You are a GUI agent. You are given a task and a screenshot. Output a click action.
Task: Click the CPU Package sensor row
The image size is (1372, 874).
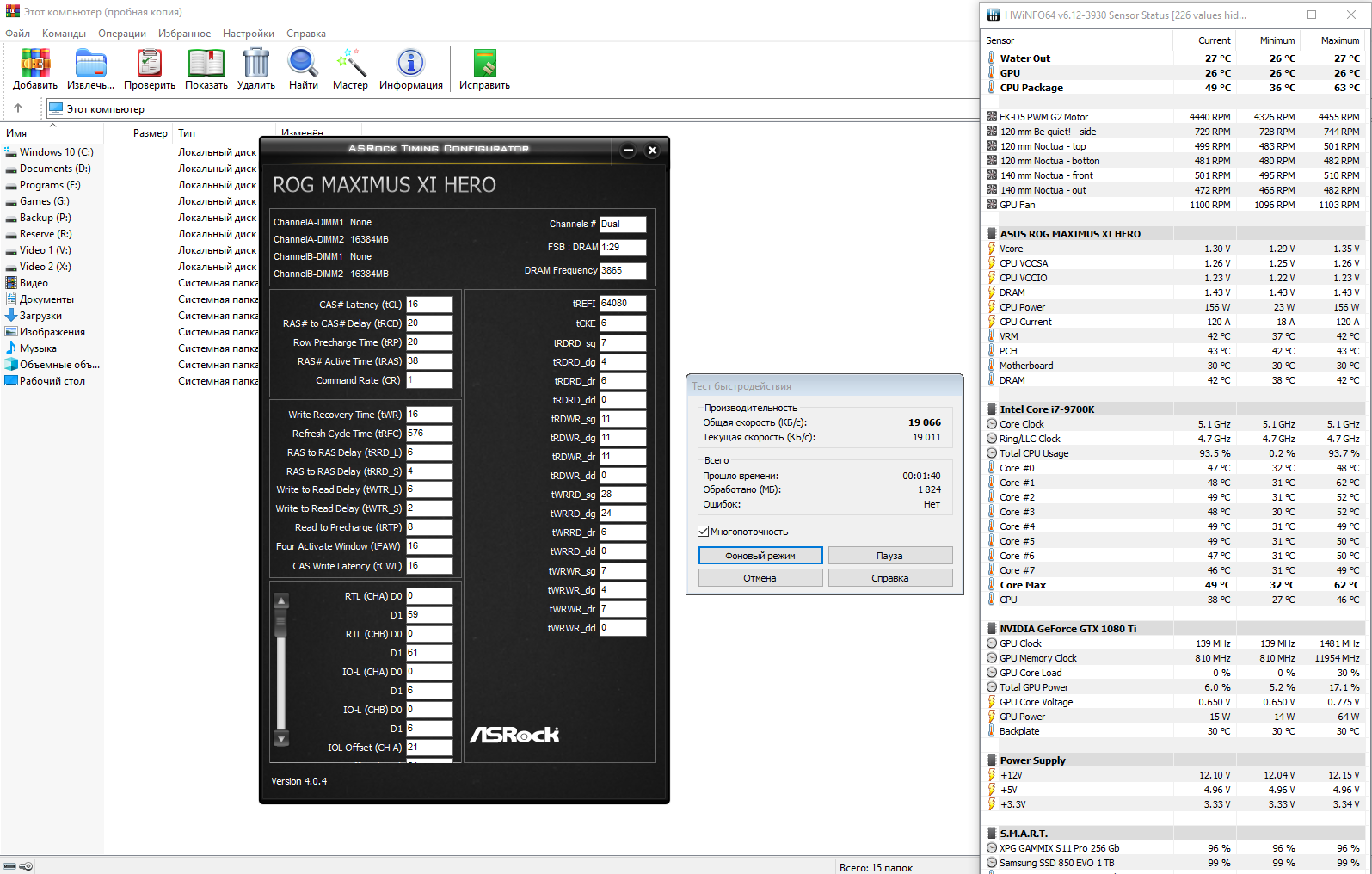pos(1175,88)
